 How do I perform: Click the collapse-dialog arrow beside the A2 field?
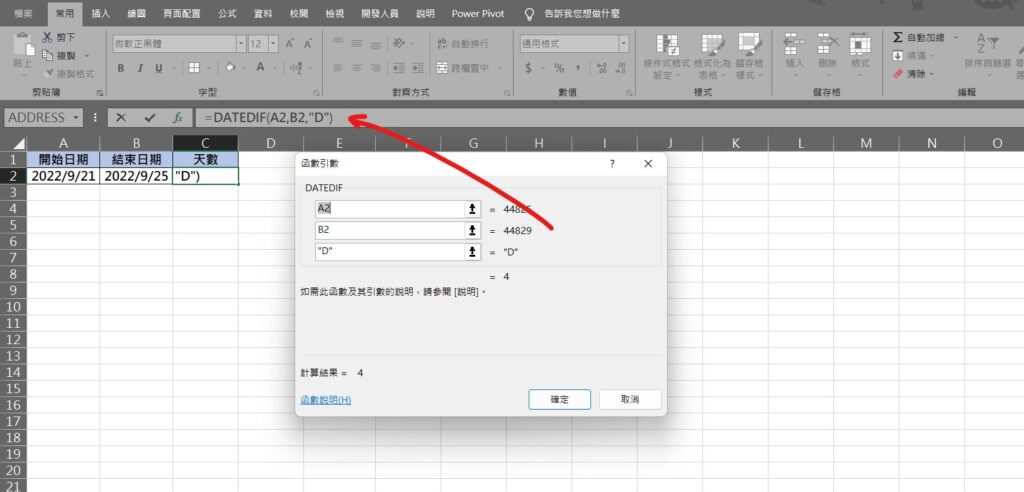(x=472, y=209)
